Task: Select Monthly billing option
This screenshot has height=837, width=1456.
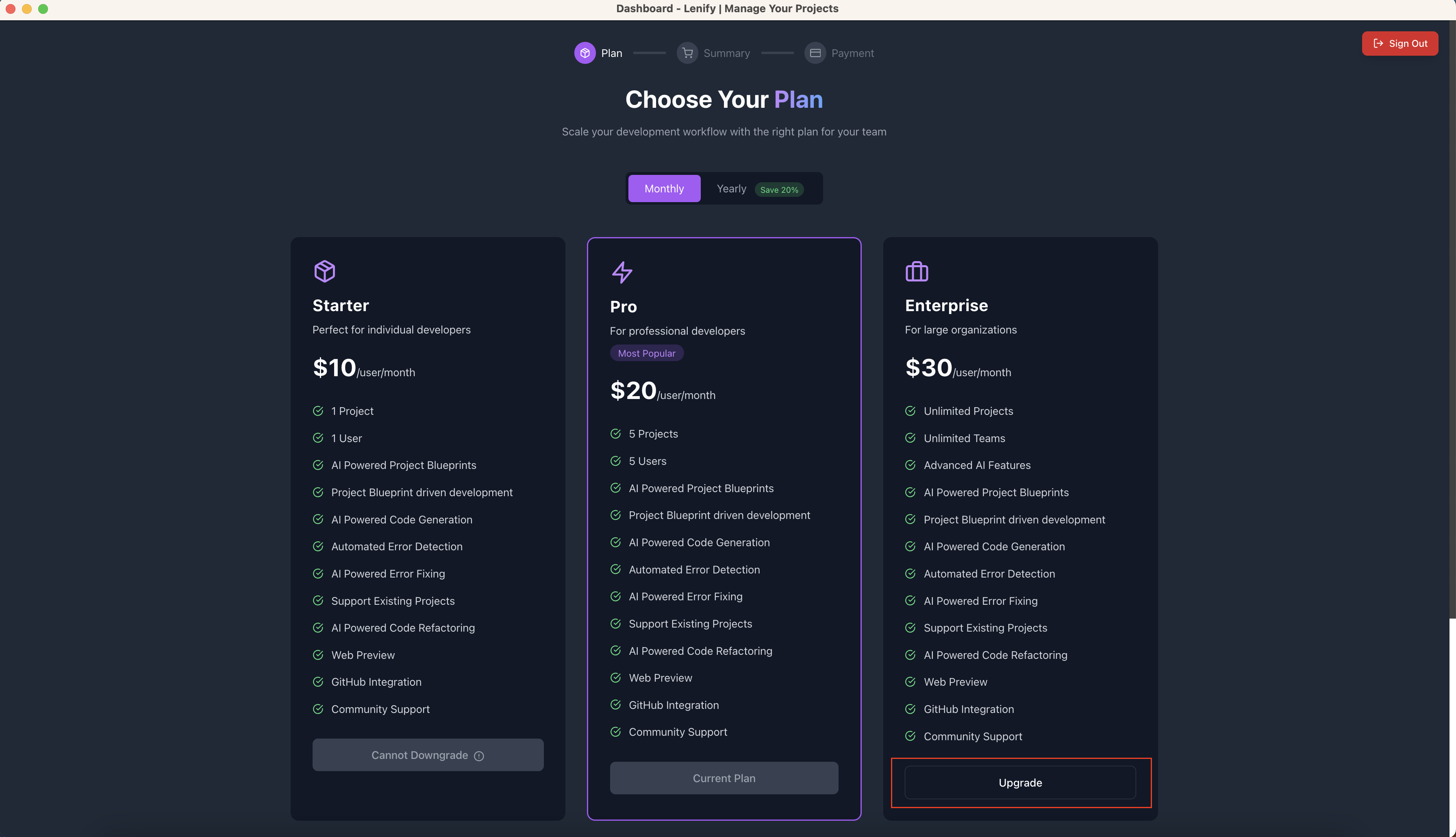Action: click(x=664, y=188)
